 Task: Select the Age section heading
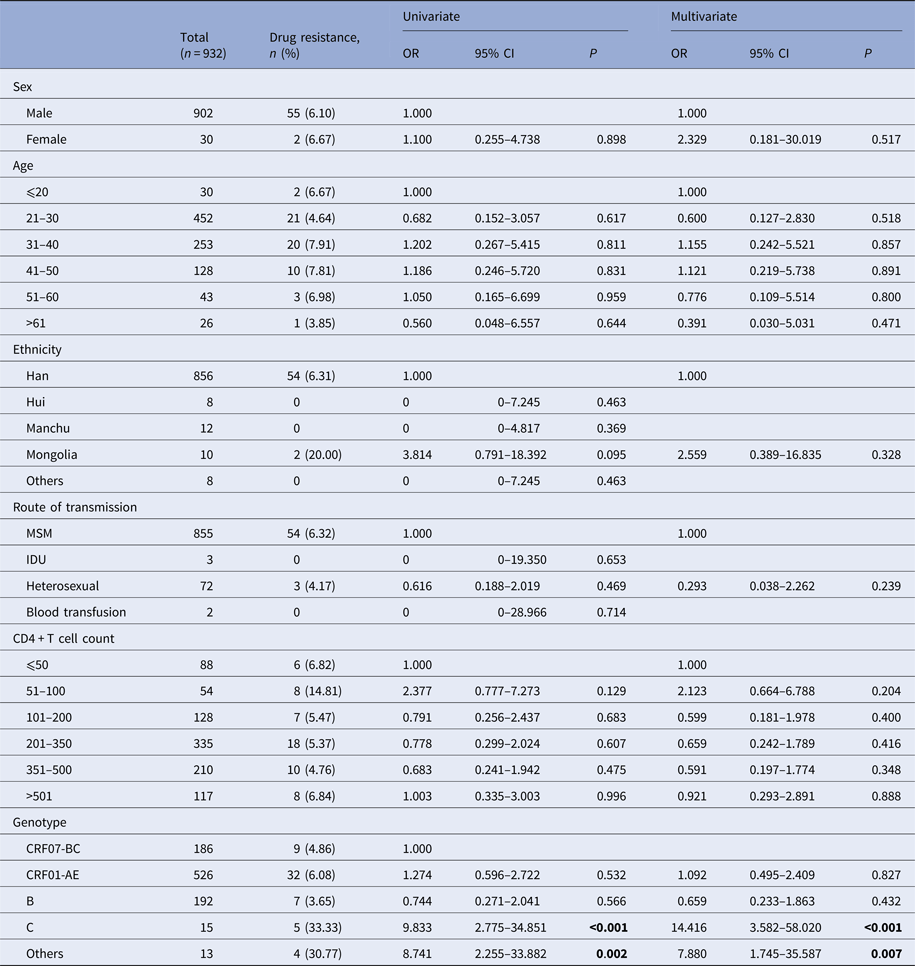pyautogui.click(x=23, y=166)
